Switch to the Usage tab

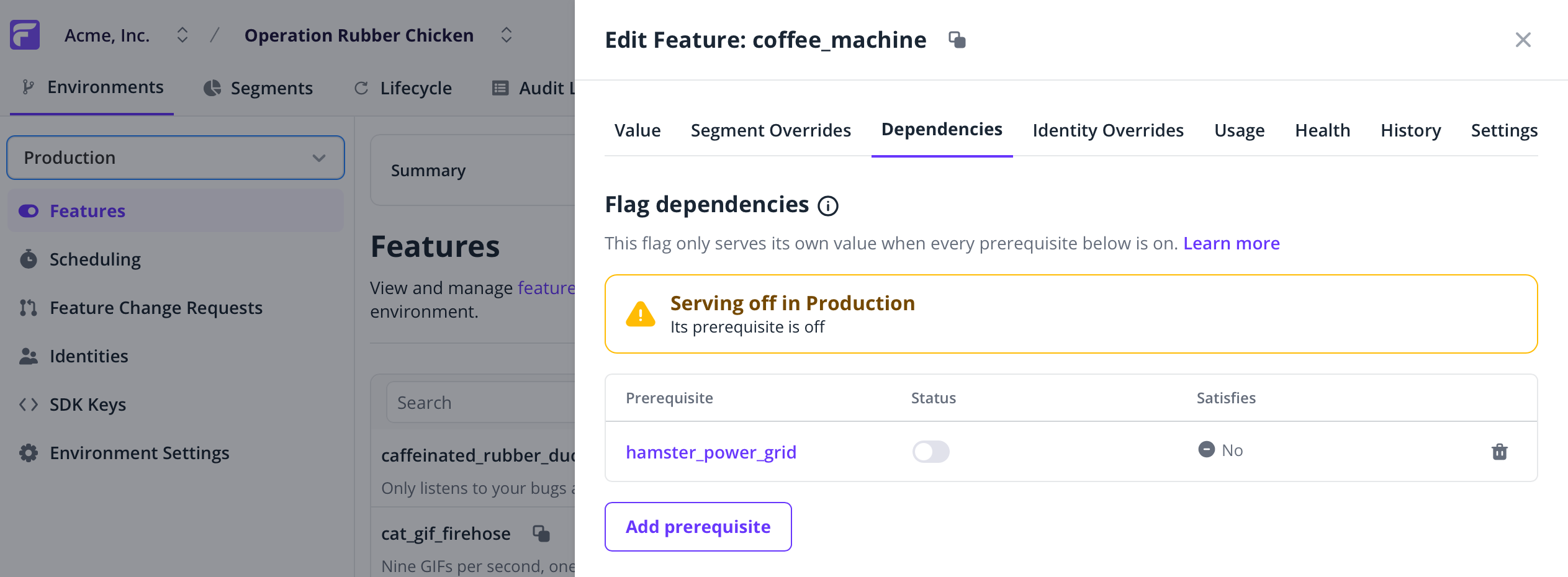1239,130
